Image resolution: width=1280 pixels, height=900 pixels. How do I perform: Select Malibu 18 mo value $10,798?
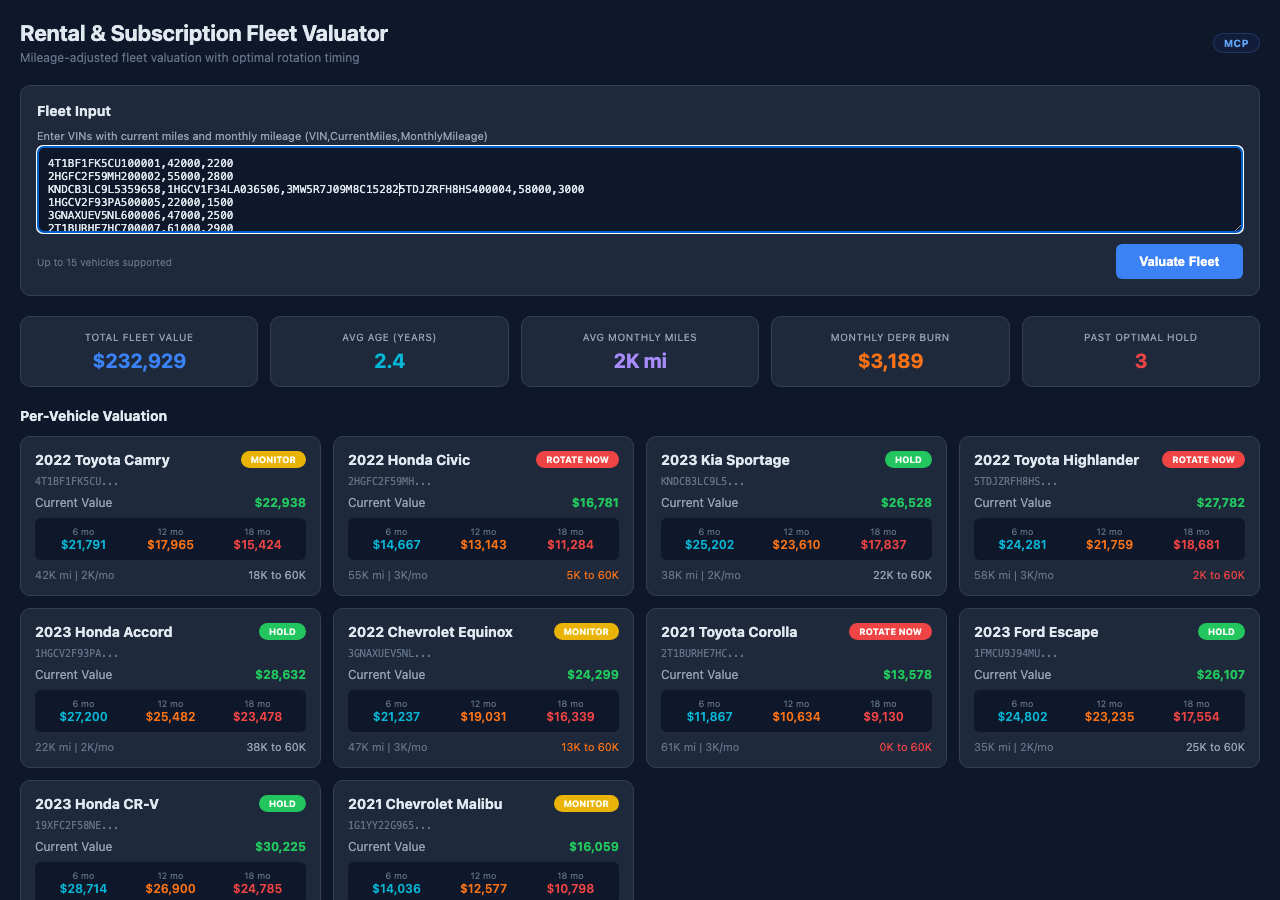tap(570, 889)
